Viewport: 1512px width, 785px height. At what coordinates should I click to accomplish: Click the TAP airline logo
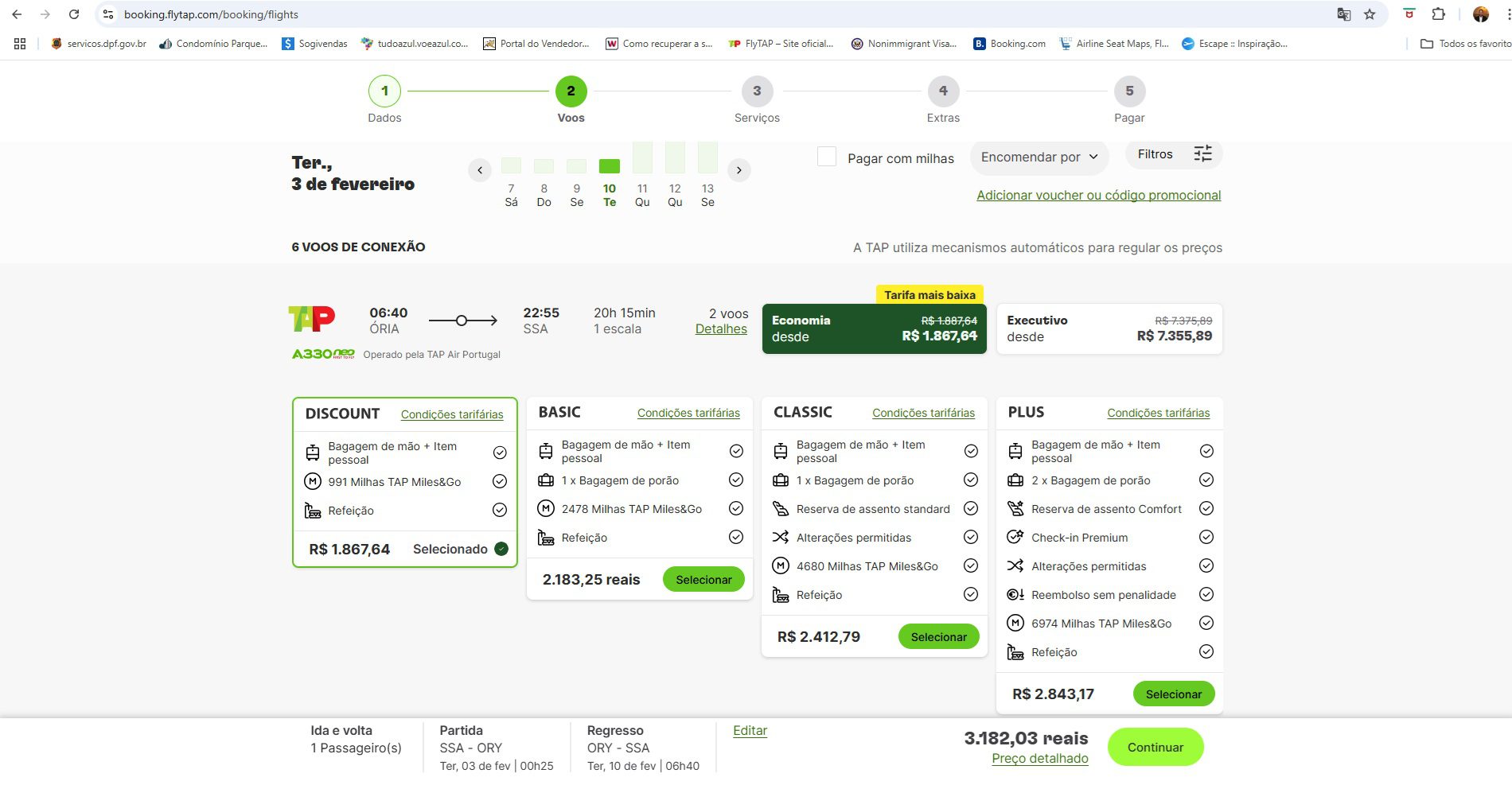click(312, 319)
